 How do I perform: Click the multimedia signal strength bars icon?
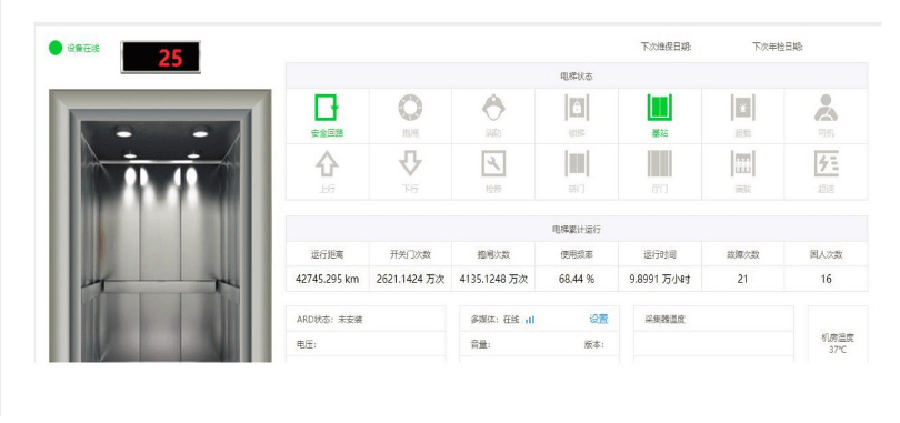[530, 319]
